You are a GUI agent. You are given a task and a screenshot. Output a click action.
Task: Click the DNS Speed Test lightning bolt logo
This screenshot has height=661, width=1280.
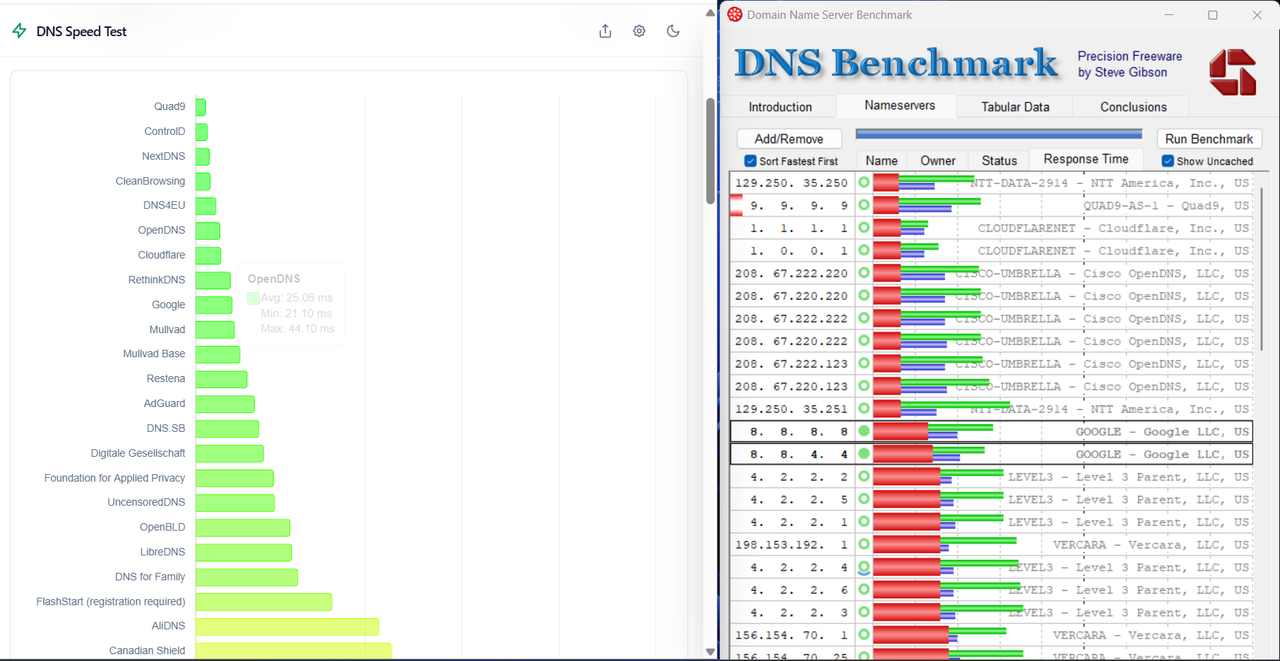[19, 31]
